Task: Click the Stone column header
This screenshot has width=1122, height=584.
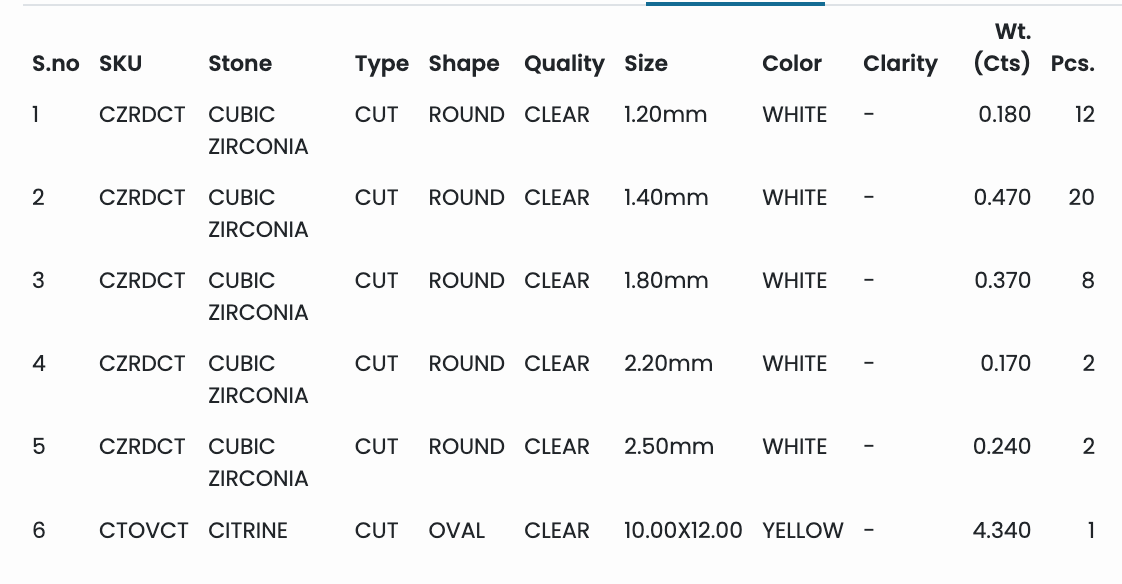Action: [240, 64]
